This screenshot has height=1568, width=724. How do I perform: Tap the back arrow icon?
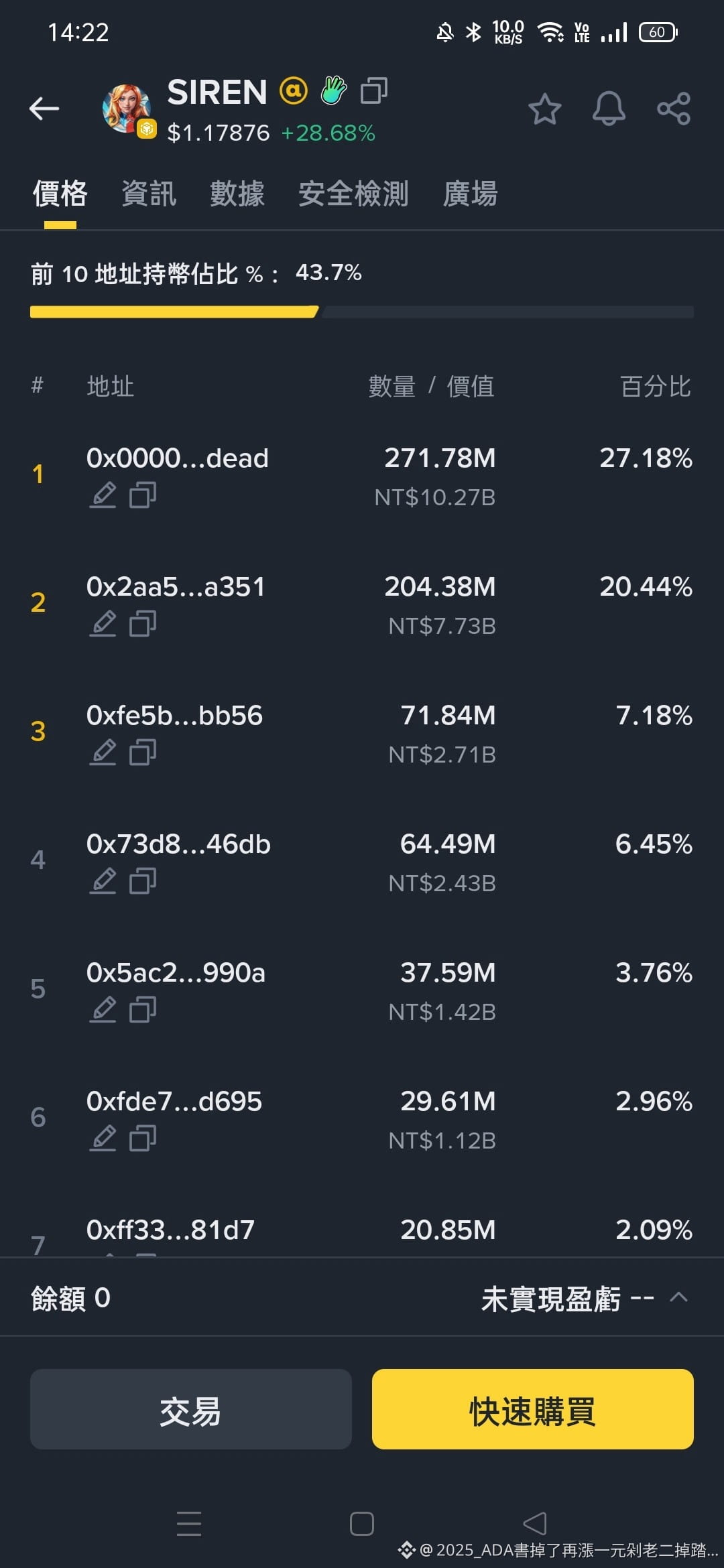click(44, 108)
